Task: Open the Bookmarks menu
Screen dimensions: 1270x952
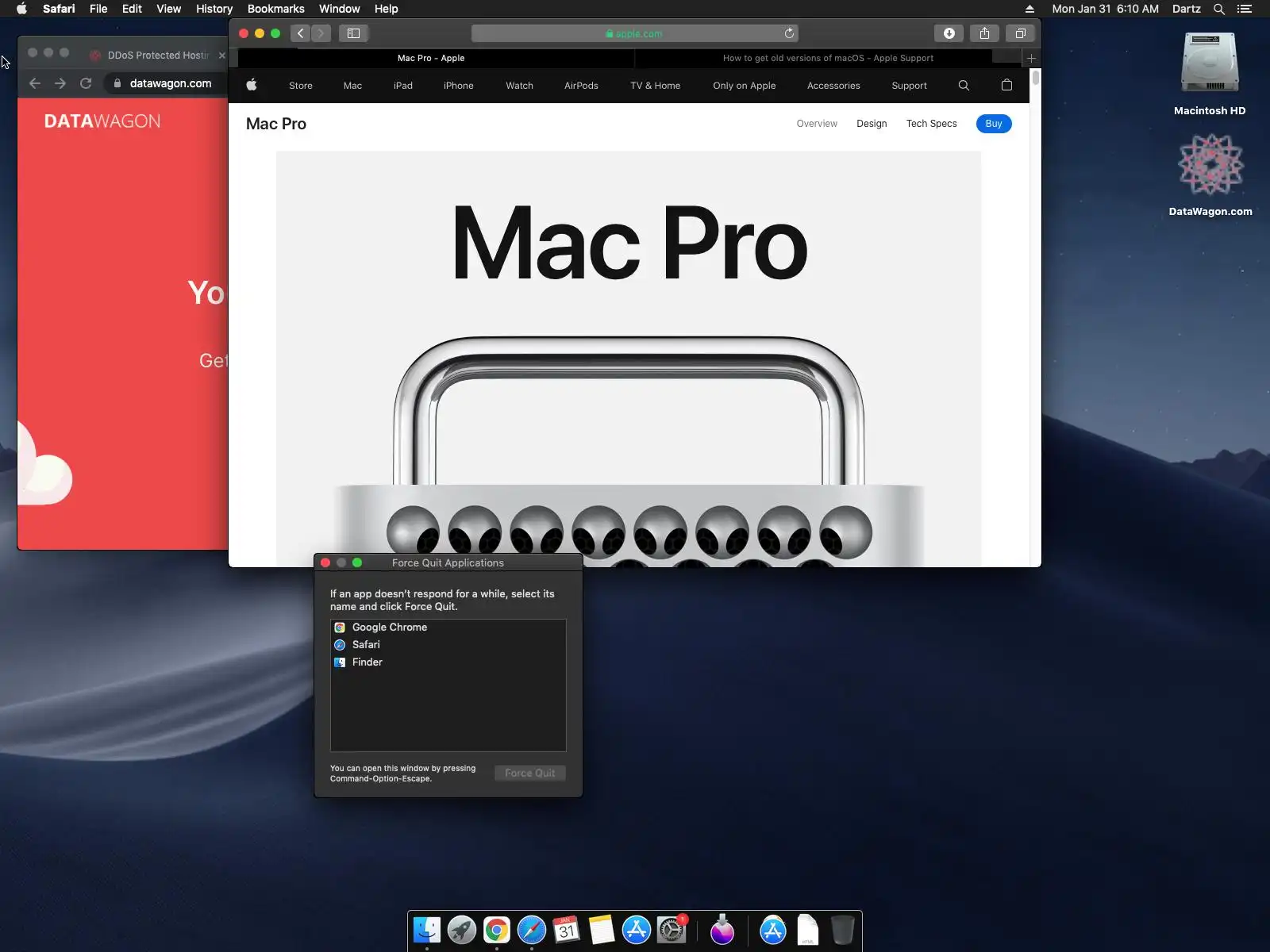Action: [276, 9]
